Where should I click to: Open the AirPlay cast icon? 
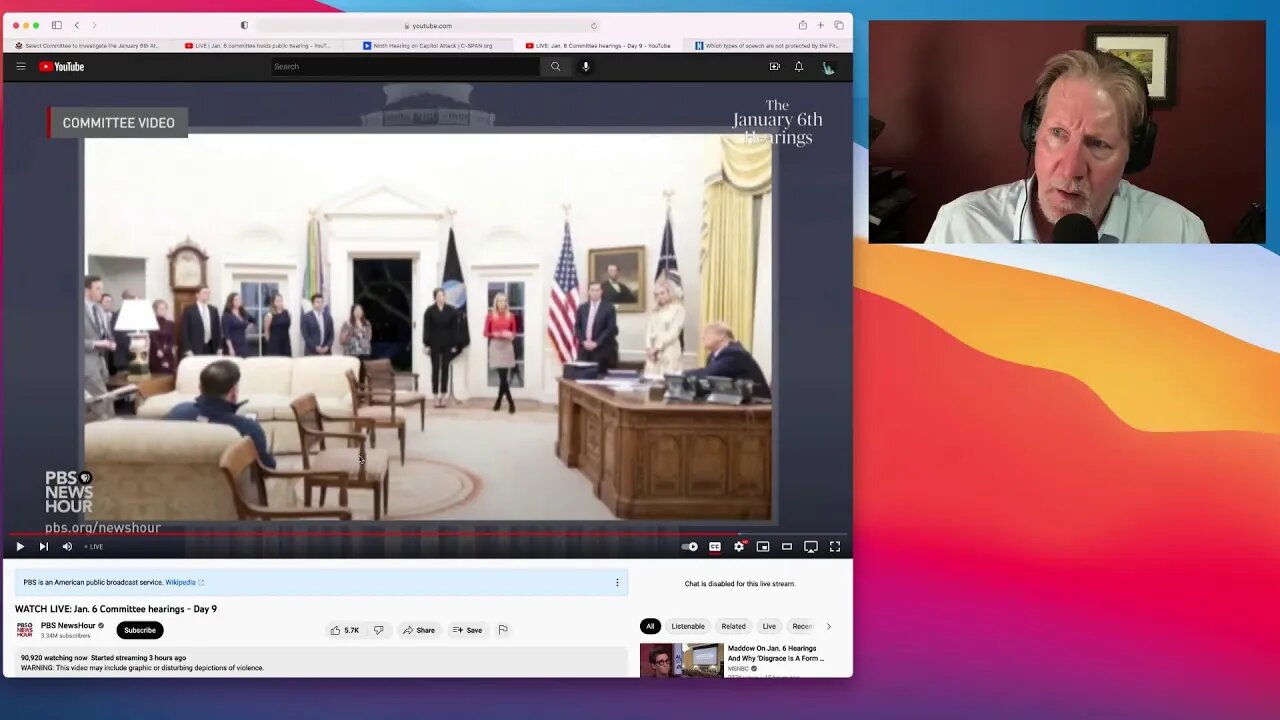[811, 547]
